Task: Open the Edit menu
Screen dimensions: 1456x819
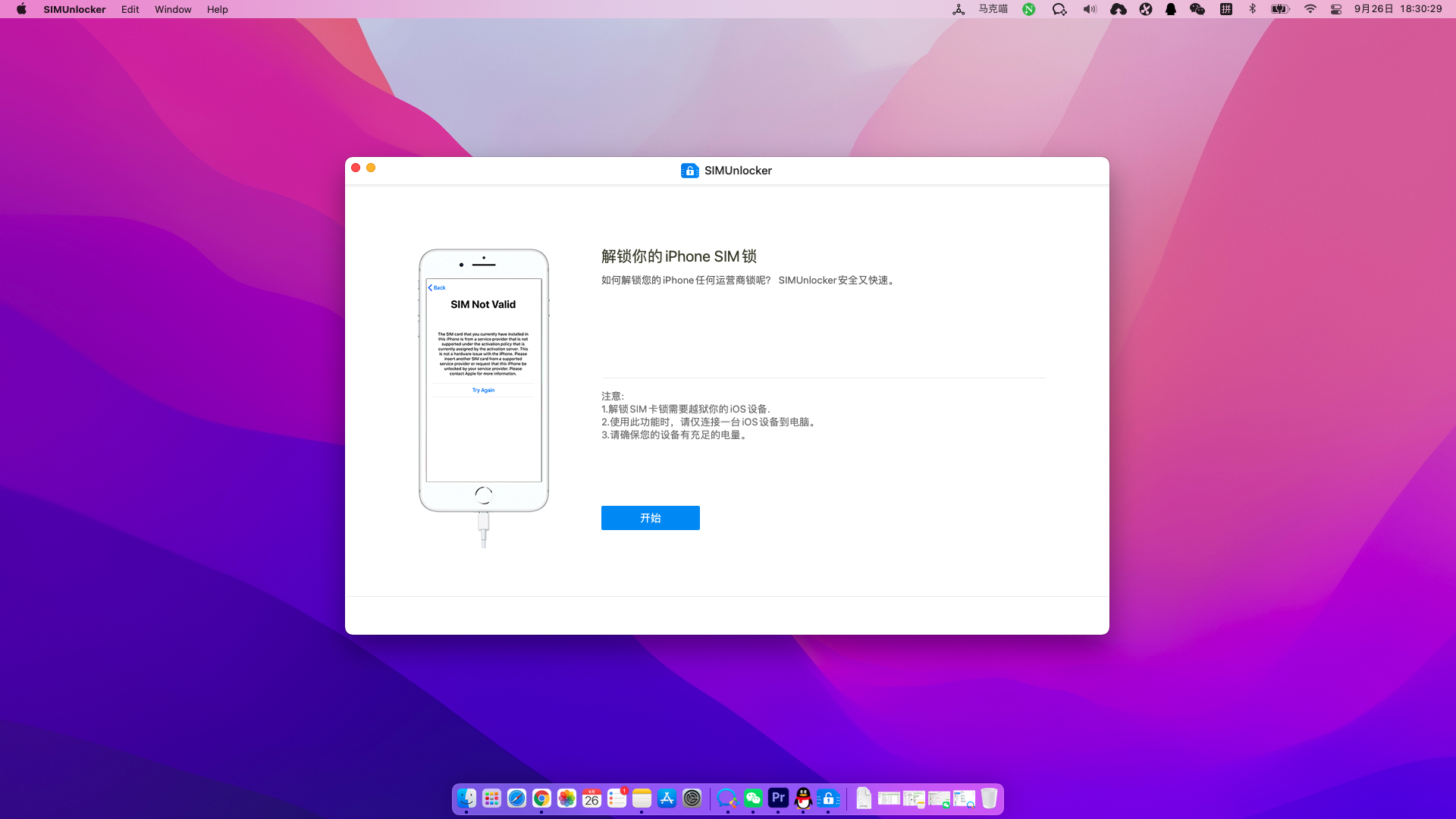Action: coord(130,9)
